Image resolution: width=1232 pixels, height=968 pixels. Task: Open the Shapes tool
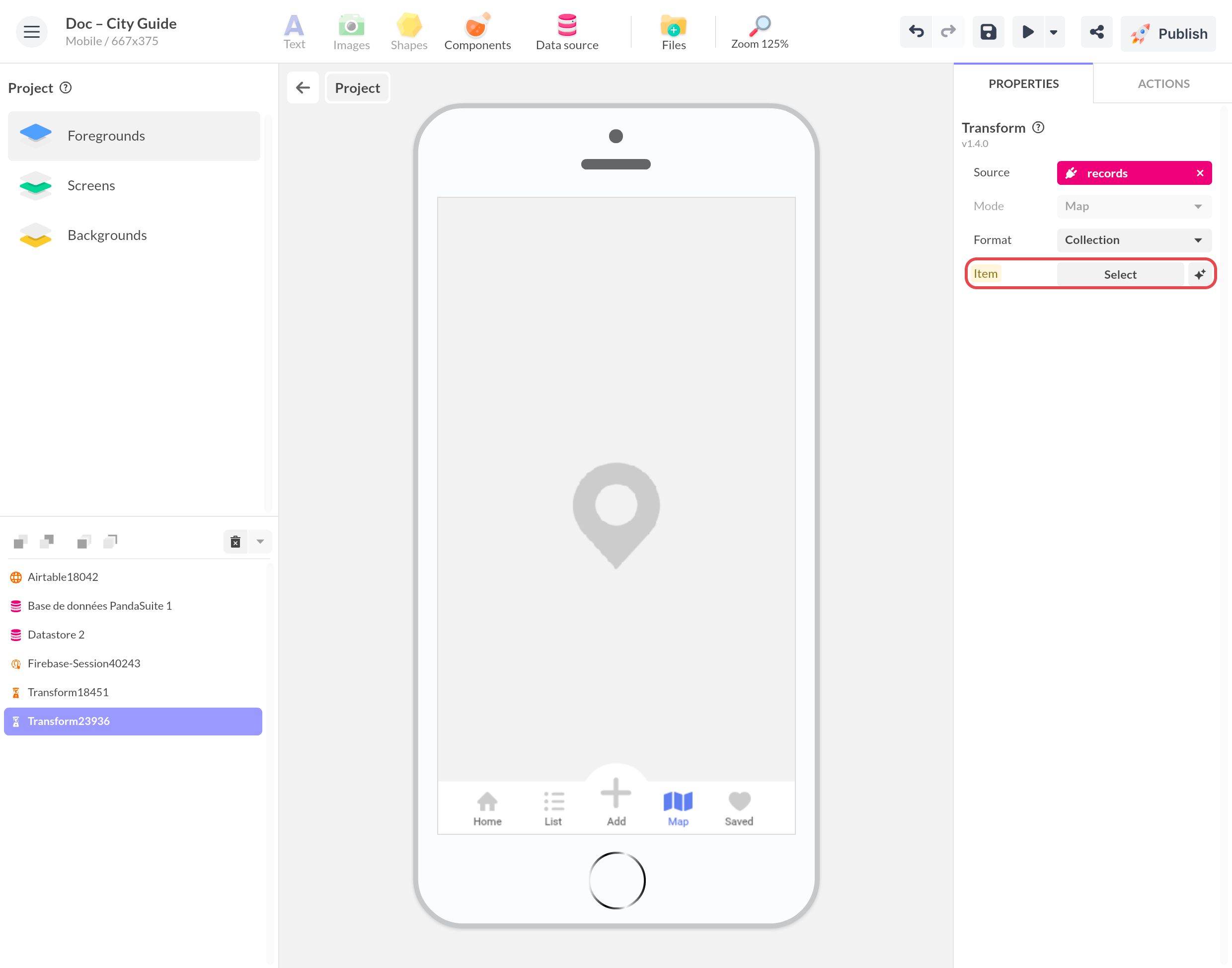tap(409, 32)
